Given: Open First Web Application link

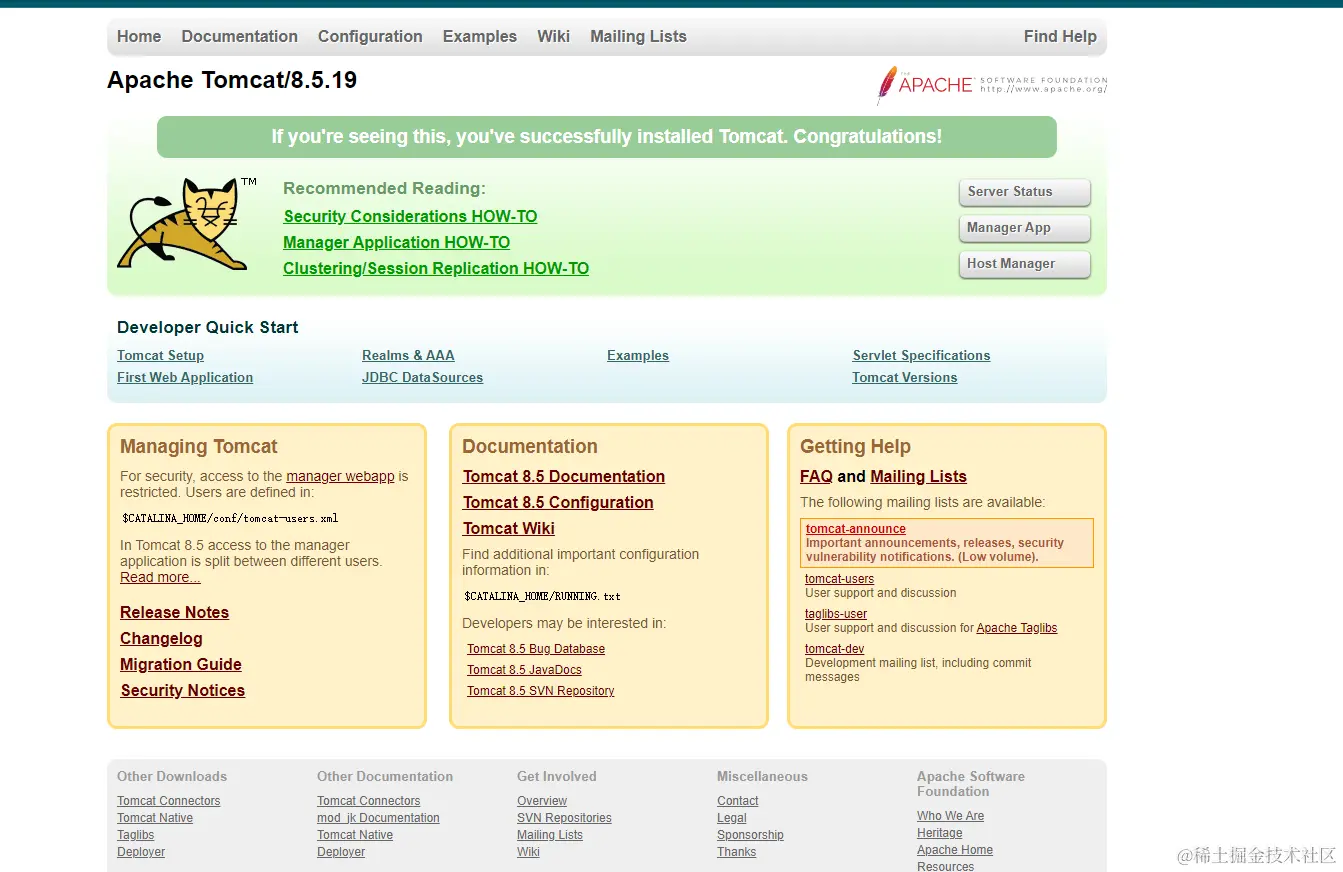Looking at the screenshot, I should coord(185,377).
